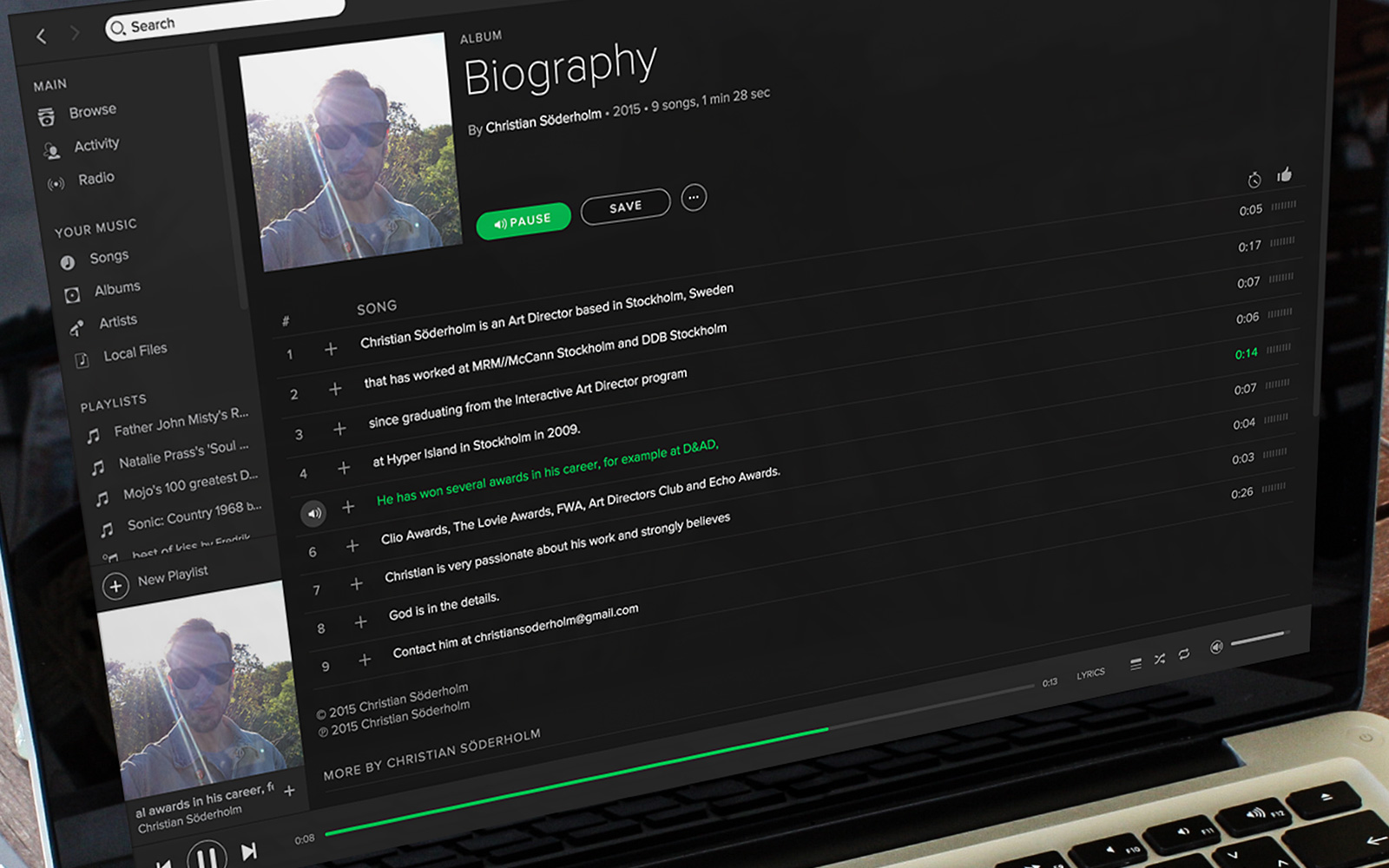Open Local Files in sidebar

tap(135, 352)
